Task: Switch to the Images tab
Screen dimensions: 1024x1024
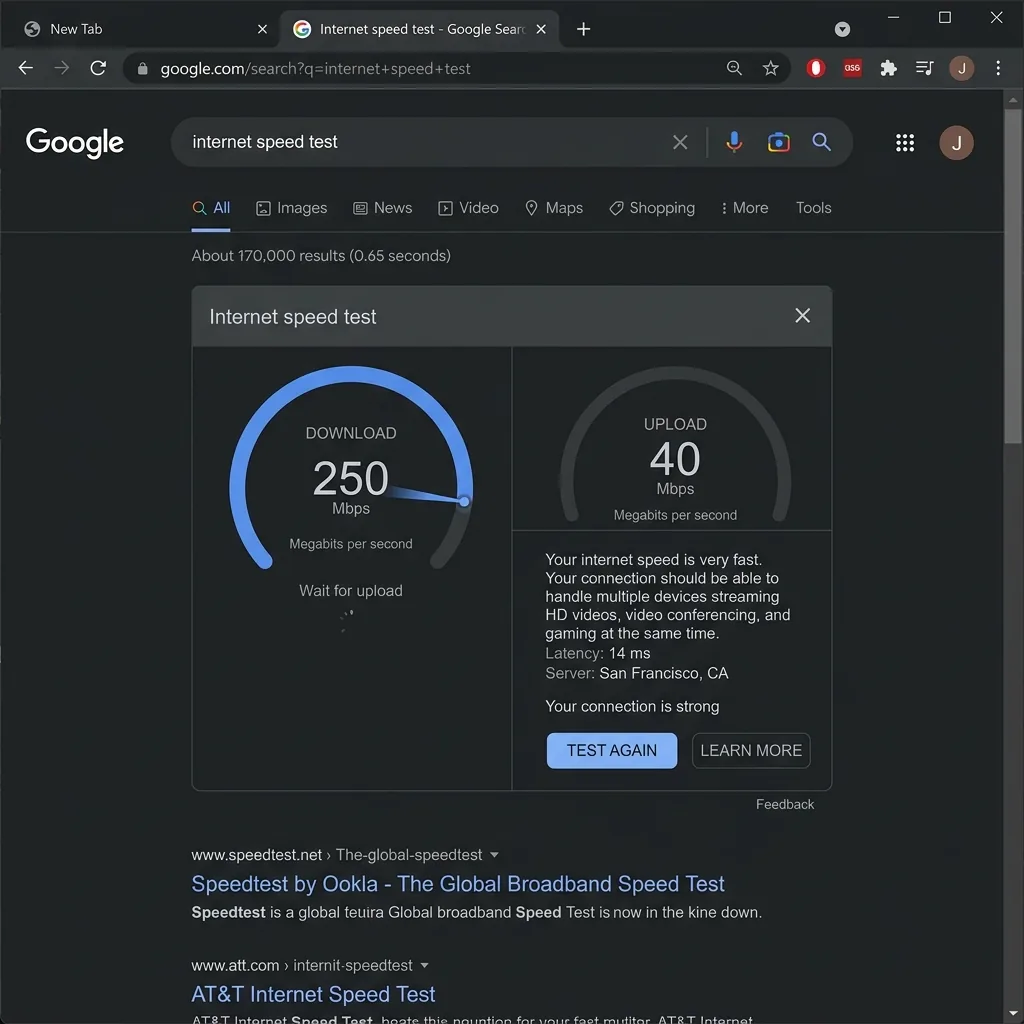Action: coord(291,208)
